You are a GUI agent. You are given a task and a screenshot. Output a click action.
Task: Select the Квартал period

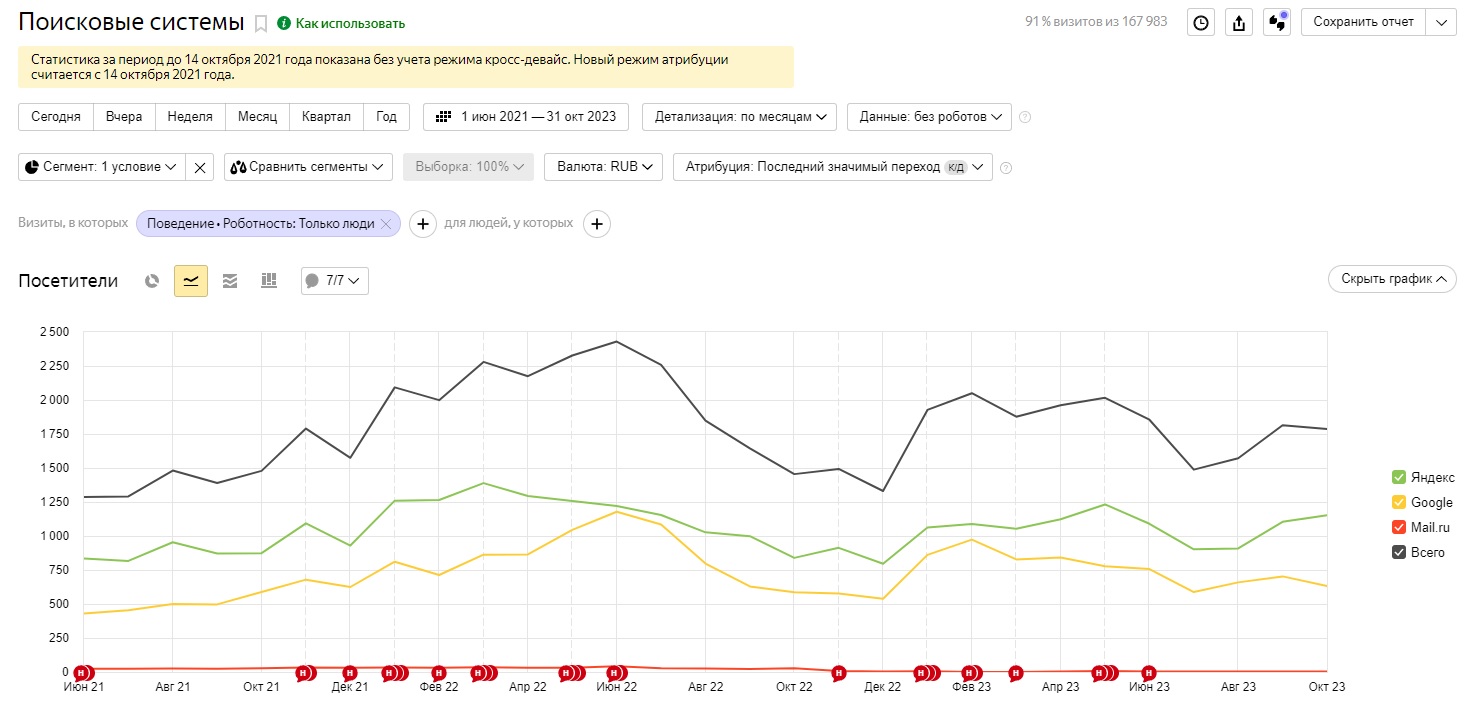click(x=326, y=117)
